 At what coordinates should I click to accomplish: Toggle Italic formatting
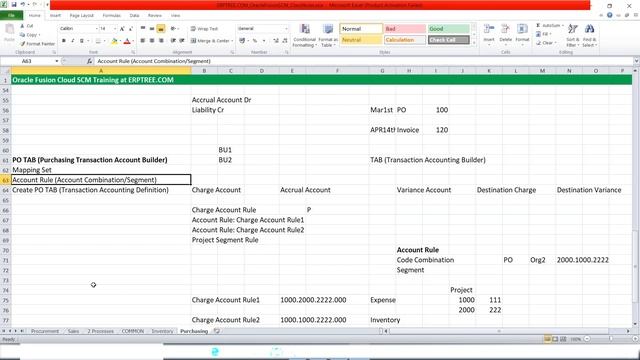[73, 41]
